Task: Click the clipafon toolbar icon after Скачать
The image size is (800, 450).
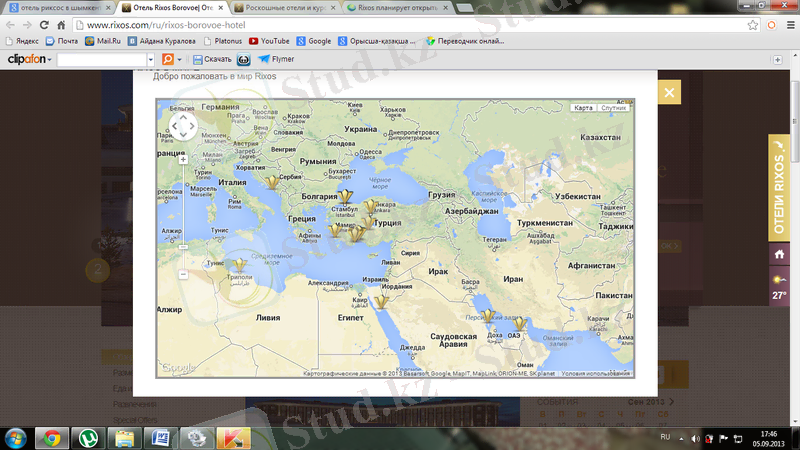Action: [243, 60]
